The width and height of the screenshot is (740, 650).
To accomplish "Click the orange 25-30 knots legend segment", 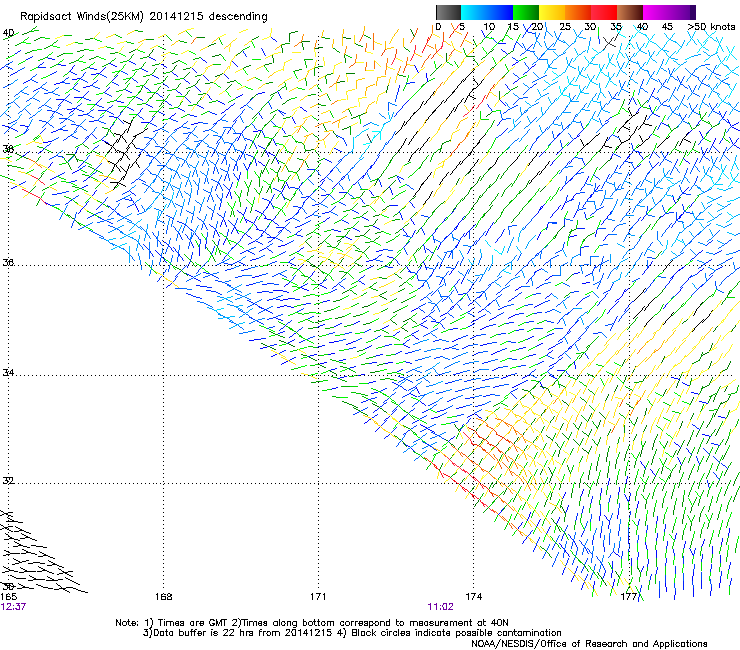I will coord(578,12).
